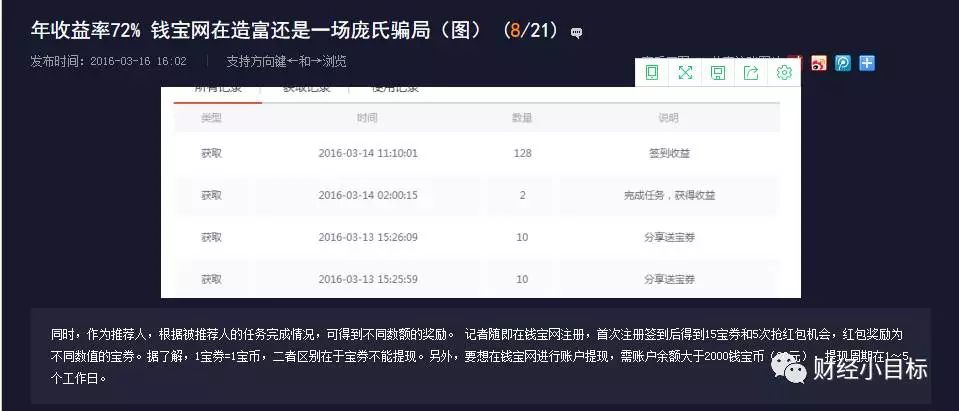Click timestamp 2016-03-14 11:10:01

368,153
